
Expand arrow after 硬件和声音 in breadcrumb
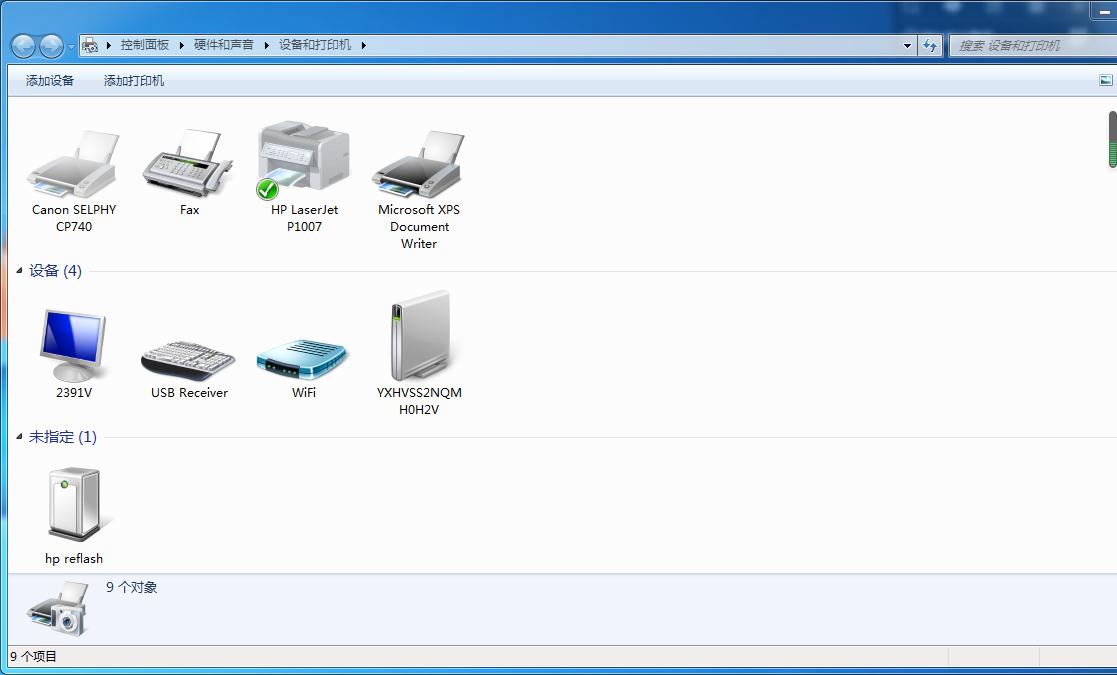click(266, 46)
